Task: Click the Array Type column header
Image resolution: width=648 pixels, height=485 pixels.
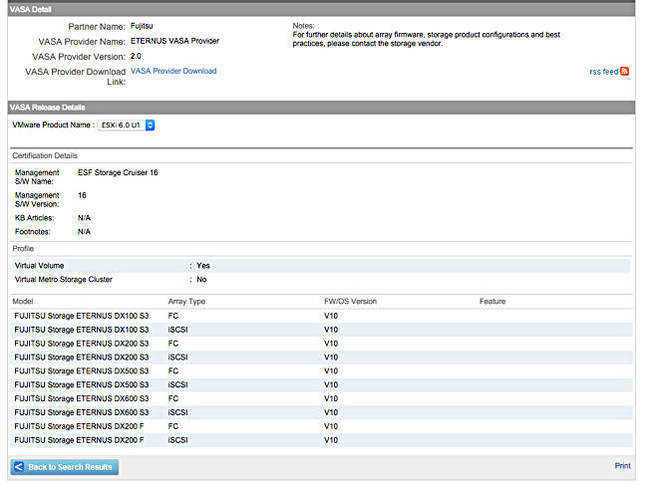Action: pyautogui.click(x=186, y=301)
